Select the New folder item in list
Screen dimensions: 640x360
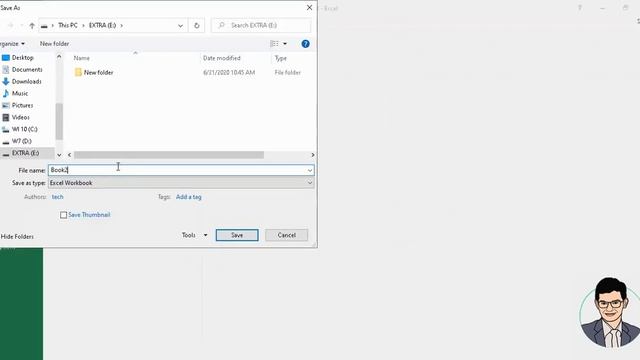(x=98, y=72)
